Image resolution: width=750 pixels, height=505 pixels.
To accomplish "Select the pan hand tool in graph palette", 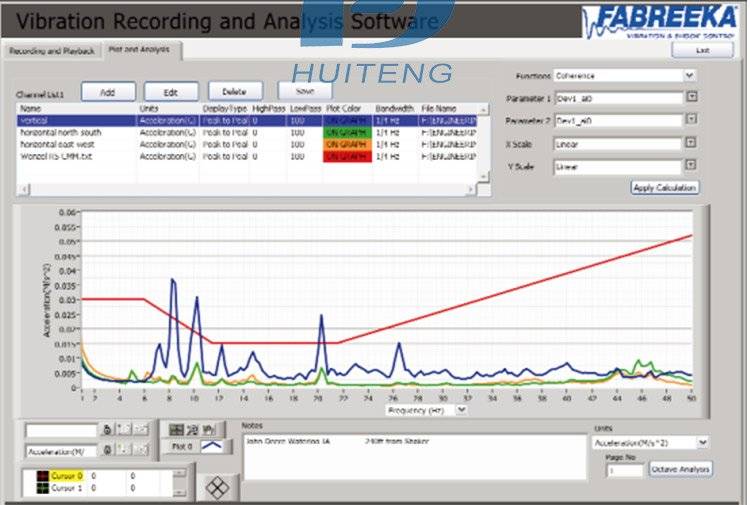I will (210, 429).
